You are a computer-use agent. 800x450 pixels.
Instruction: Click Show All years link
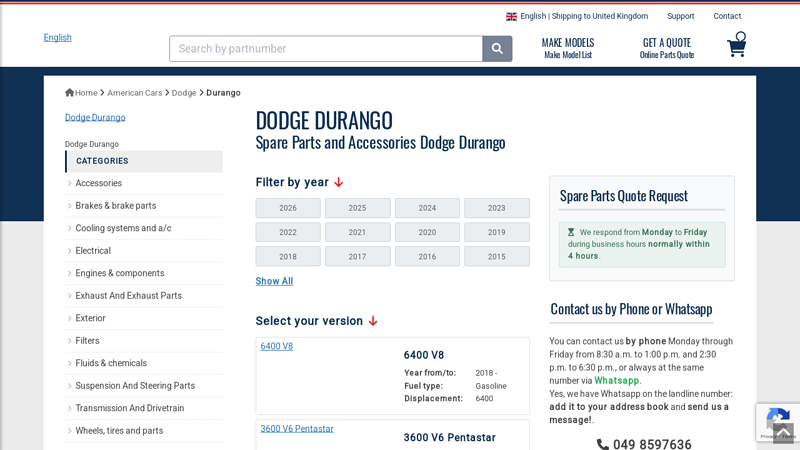(x=274, y=281)
